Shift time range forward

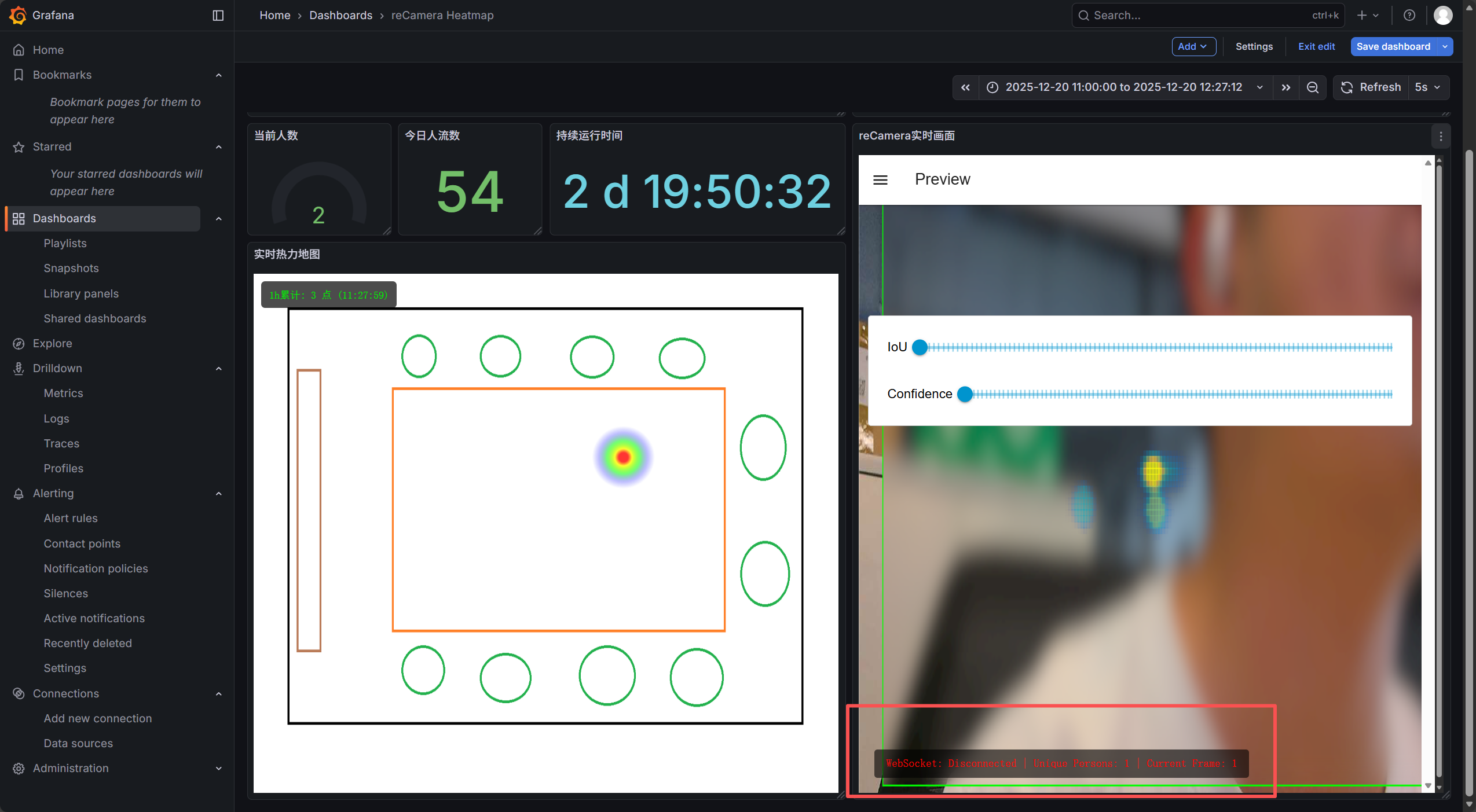(1285, 87)
